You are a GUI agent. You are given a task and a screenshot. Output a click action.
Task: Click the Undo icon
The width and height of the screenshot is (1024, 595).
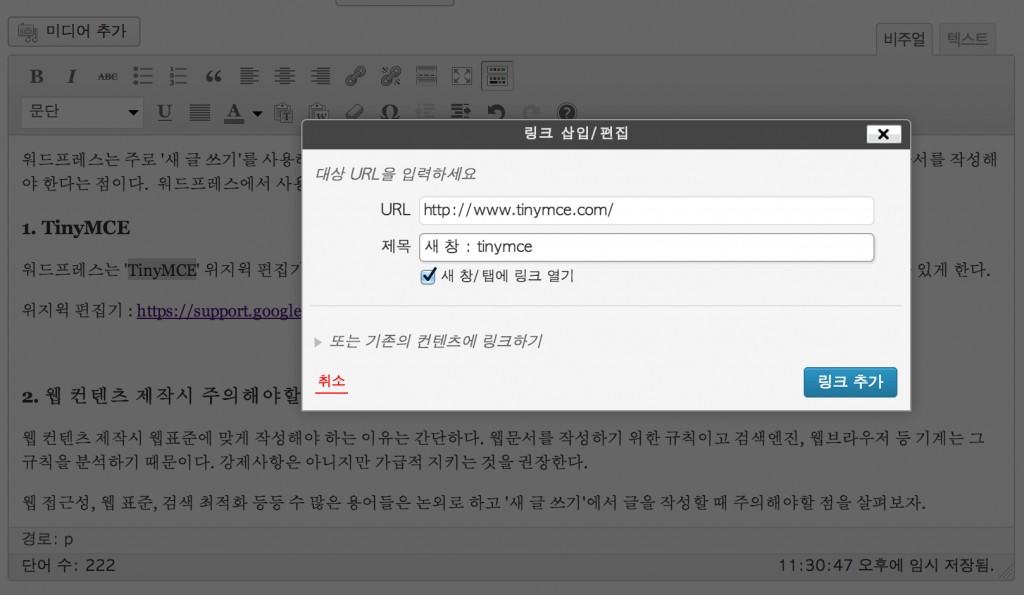pos(497,112)
